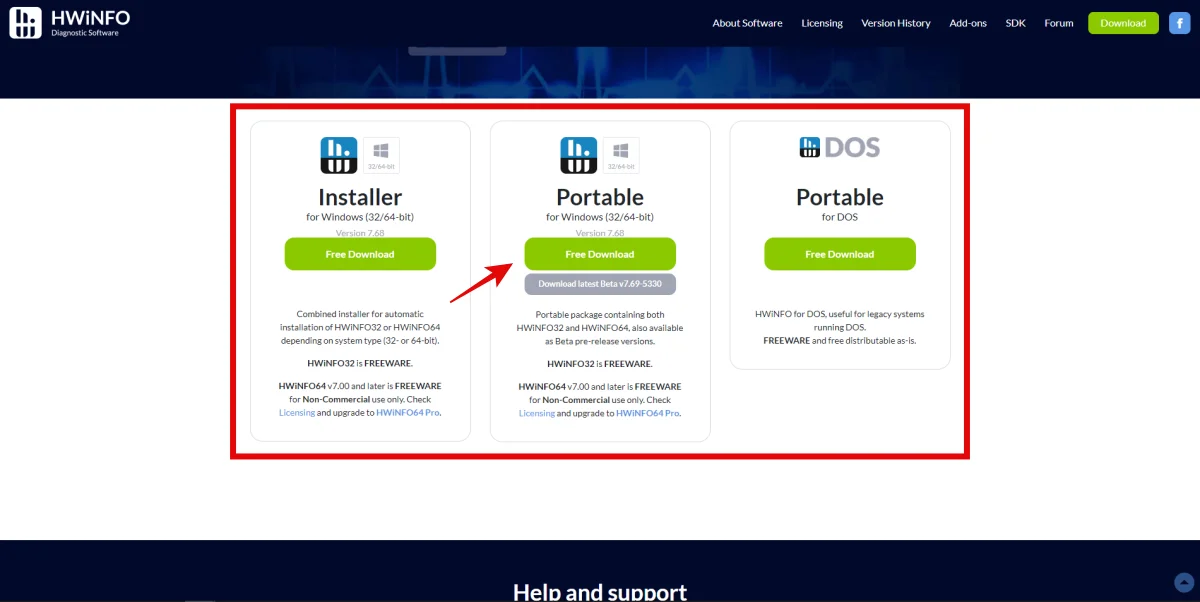Download the DOS Portable version

(840, 254)
